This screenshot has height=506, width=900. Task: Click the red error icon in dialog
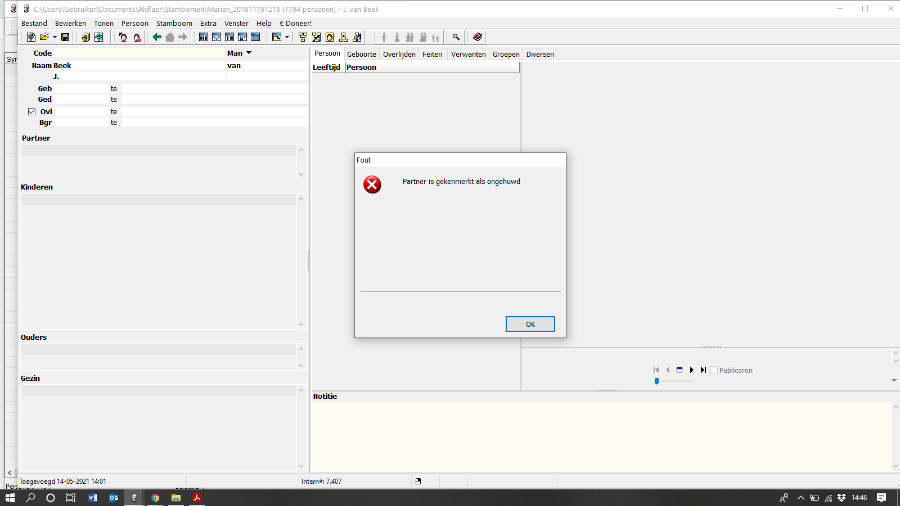[x=372, y=185]
